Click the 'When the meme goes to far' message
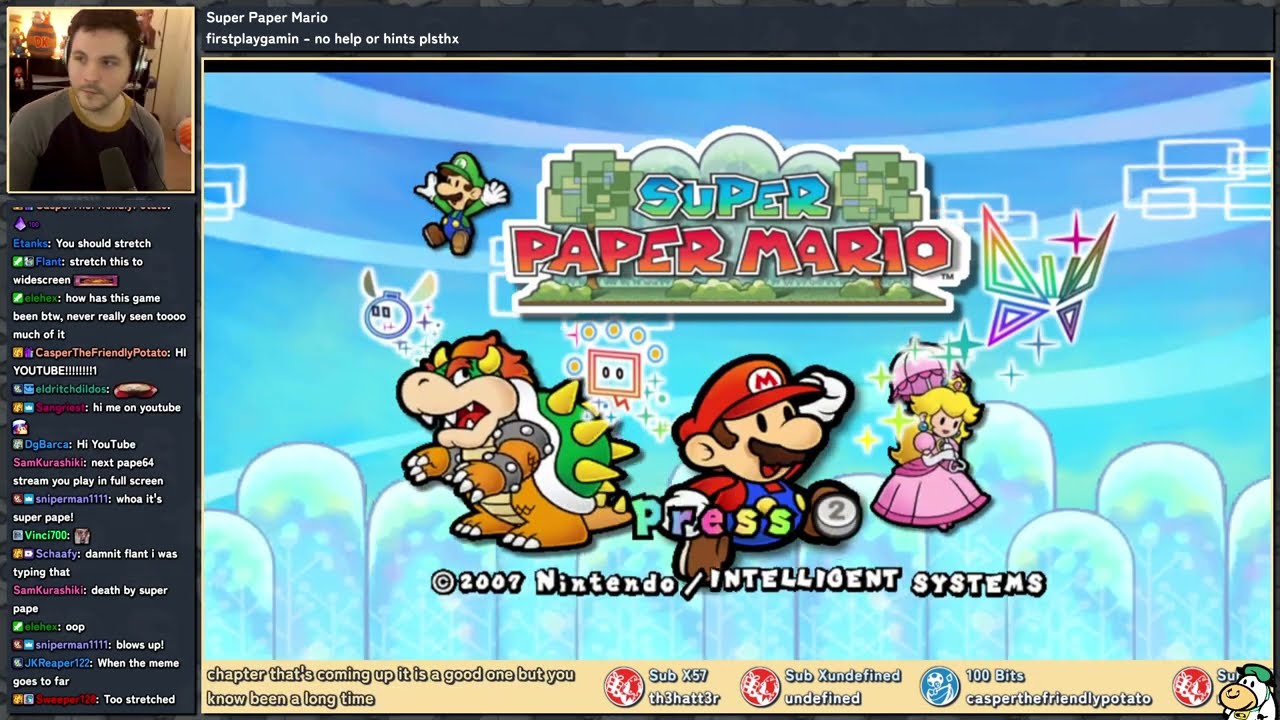 [x=96, y=672]
